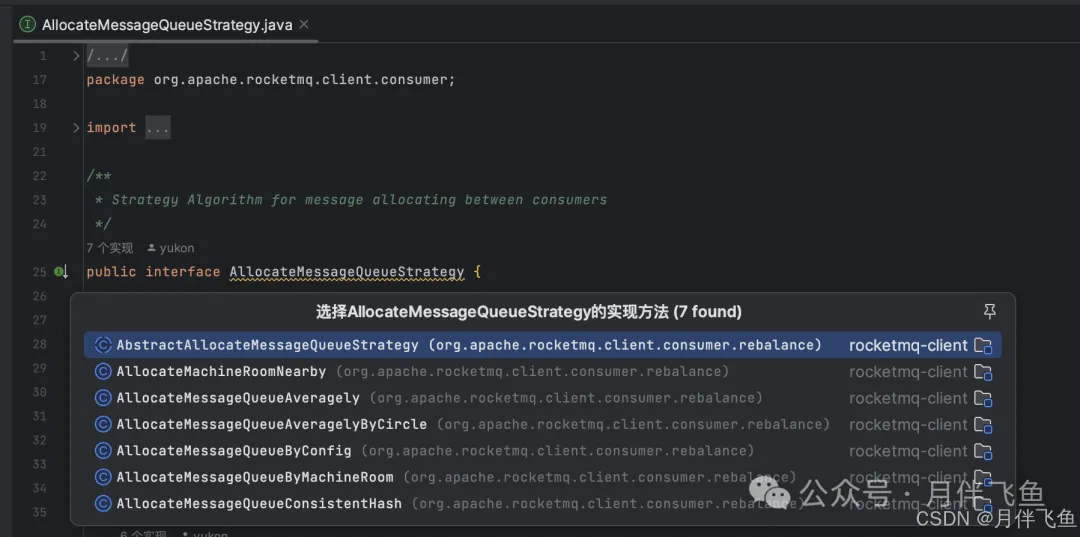Click the class icon beside AllocateMachineRoomNearby

[x=102, y=372]
